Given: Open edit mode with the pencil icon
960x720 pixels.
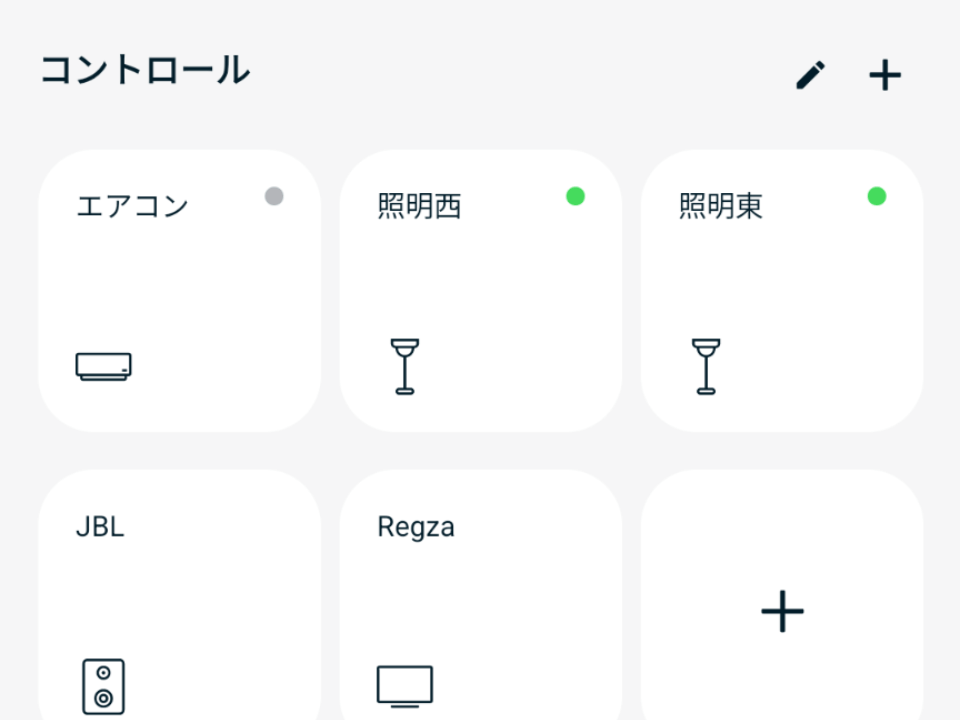Looking at the screenshot, I should (812, 73).
